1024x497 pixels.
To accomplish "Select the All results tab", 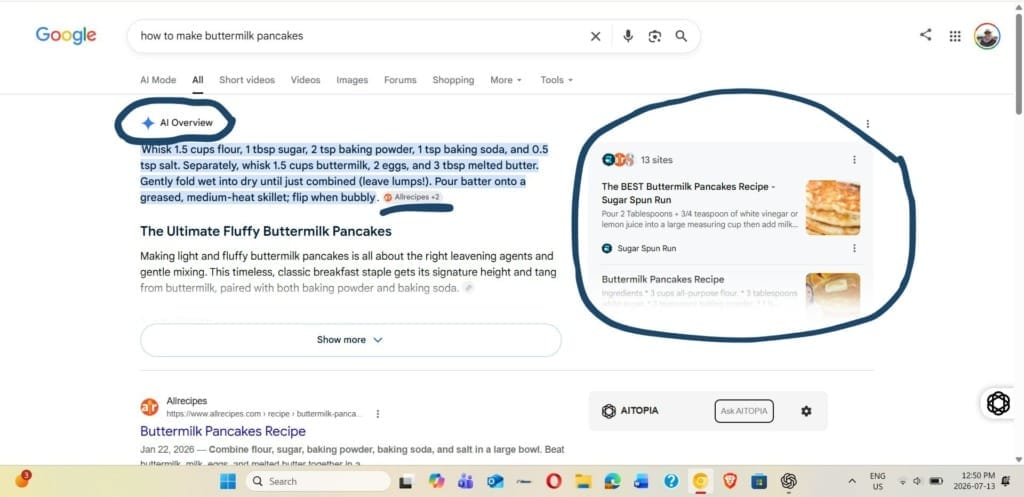I will click(198, 80).
